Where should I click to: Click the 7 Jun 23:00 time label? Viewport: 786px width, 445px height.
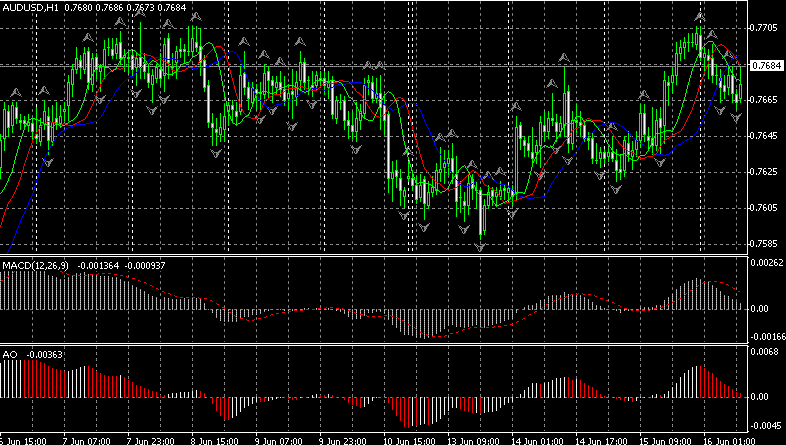pyautogui.click(x=150, y=441)
